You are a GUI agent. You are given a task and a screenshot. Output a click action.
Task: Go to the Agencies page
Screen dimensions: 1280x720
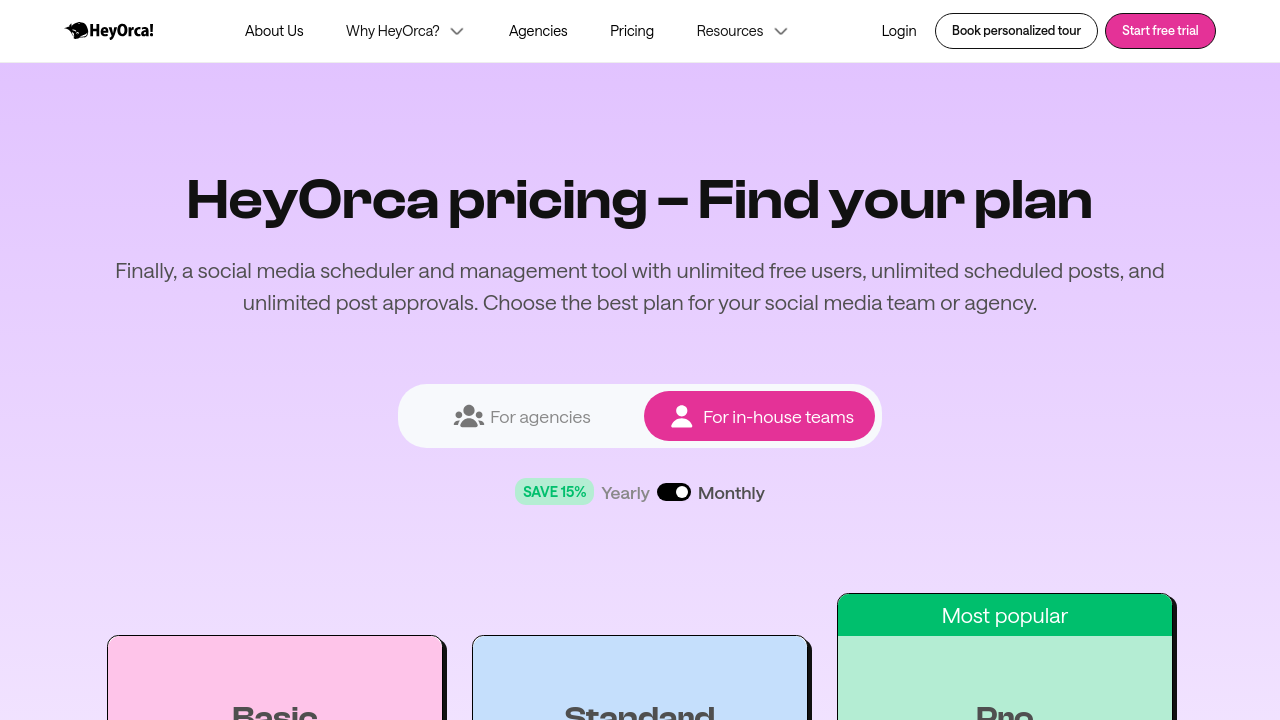coord(538,31)
